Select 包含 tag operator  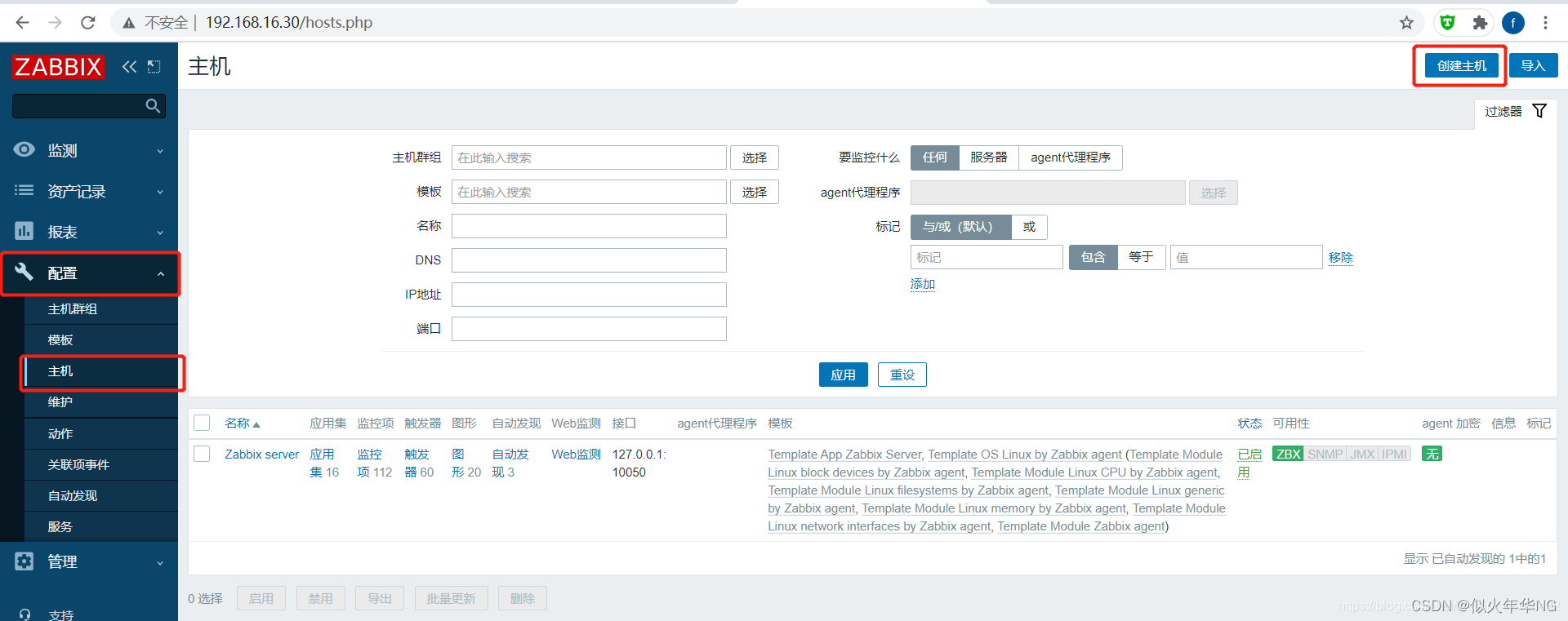(x=1093, y=257)
